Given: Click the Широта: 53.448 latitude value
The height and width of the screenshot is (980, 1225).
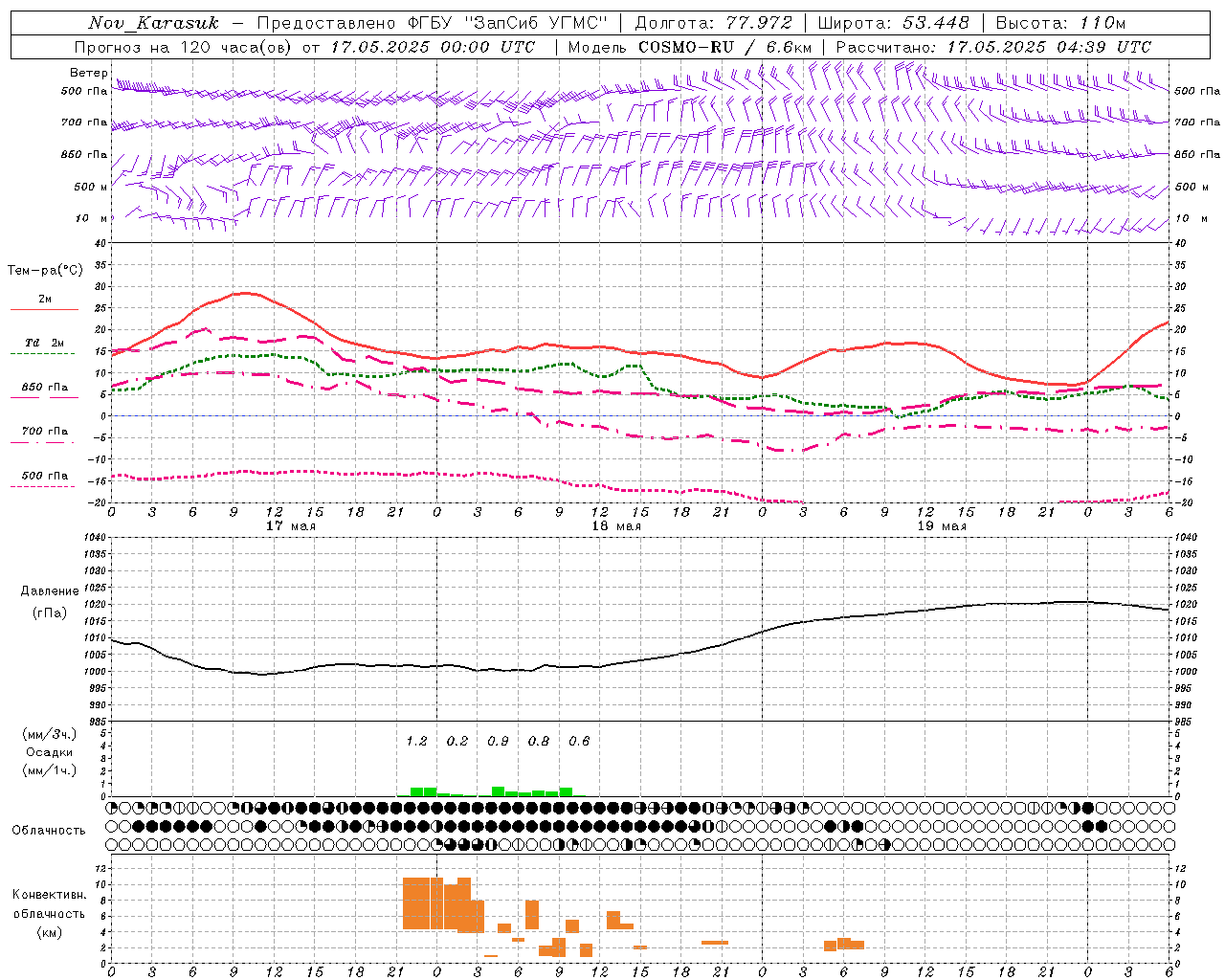Looking at the screenshot, I should point(893,23).
